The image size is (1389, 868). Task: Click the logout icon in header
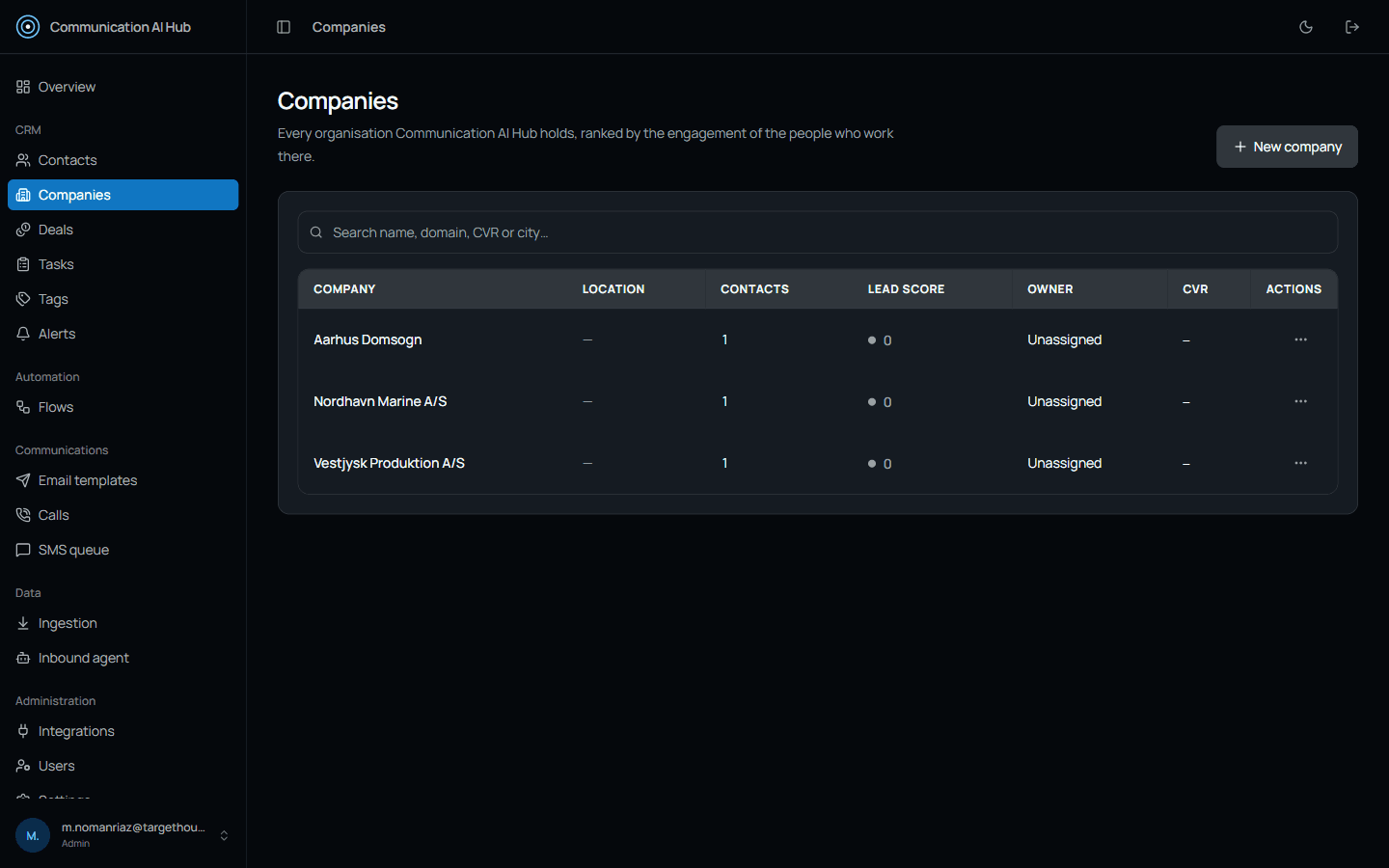(x=1352, y=27)
